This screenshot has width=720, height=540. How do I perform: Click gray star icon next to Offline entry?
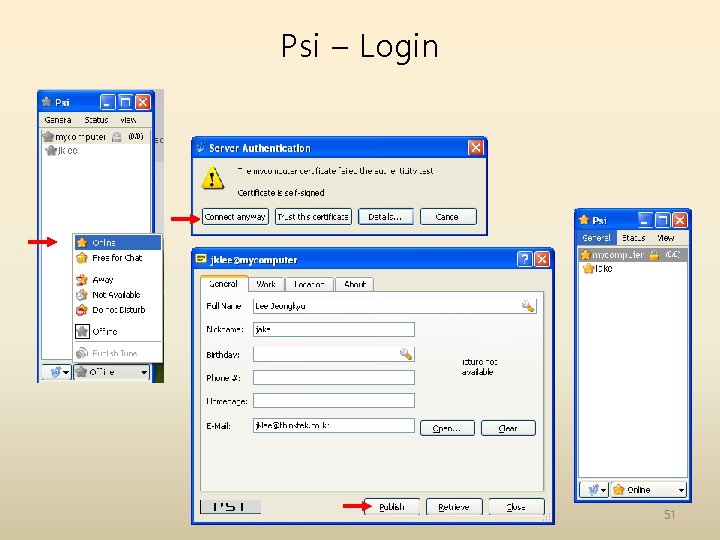(x=82, y=331)
